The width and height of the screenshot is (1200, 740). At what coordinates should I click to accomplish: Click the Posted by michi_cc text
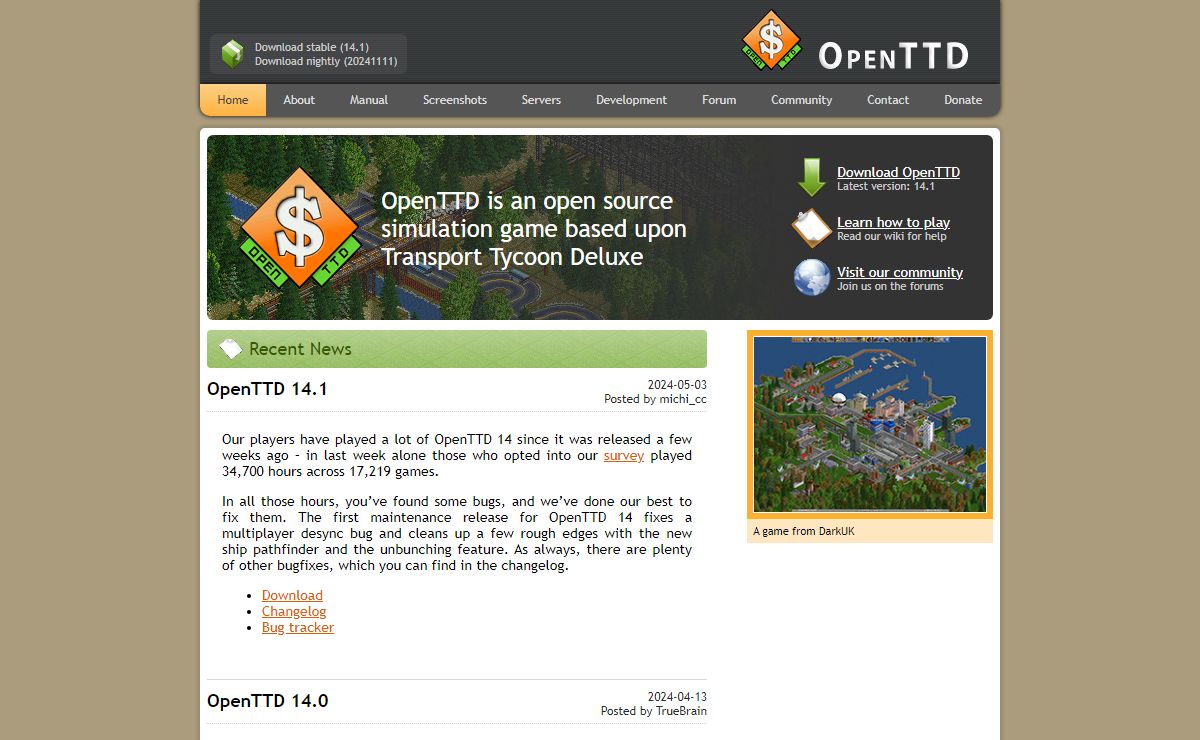pos(655,399)
